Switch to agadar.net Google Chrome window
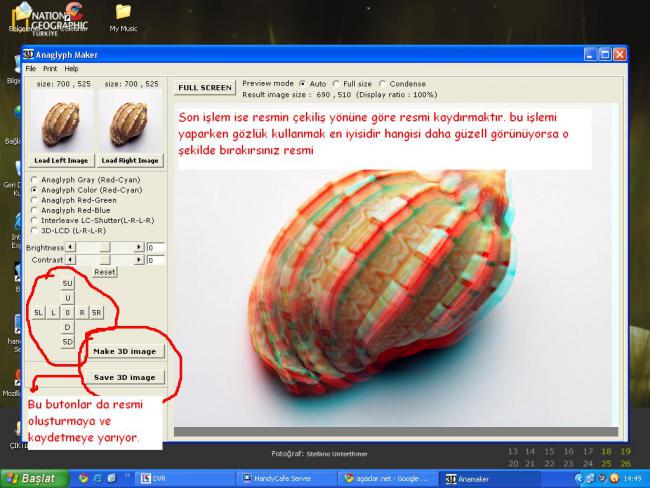 click(388, 479)
